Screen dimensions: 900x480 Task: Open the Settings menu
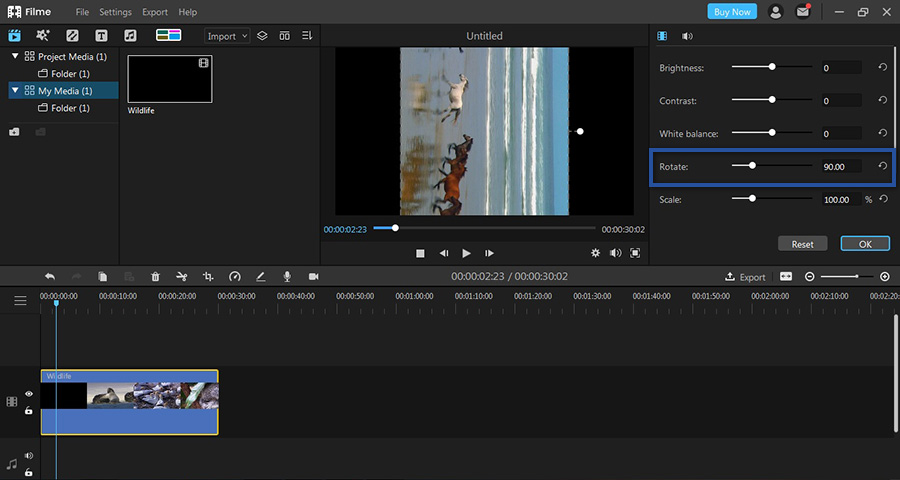point(115,12)
